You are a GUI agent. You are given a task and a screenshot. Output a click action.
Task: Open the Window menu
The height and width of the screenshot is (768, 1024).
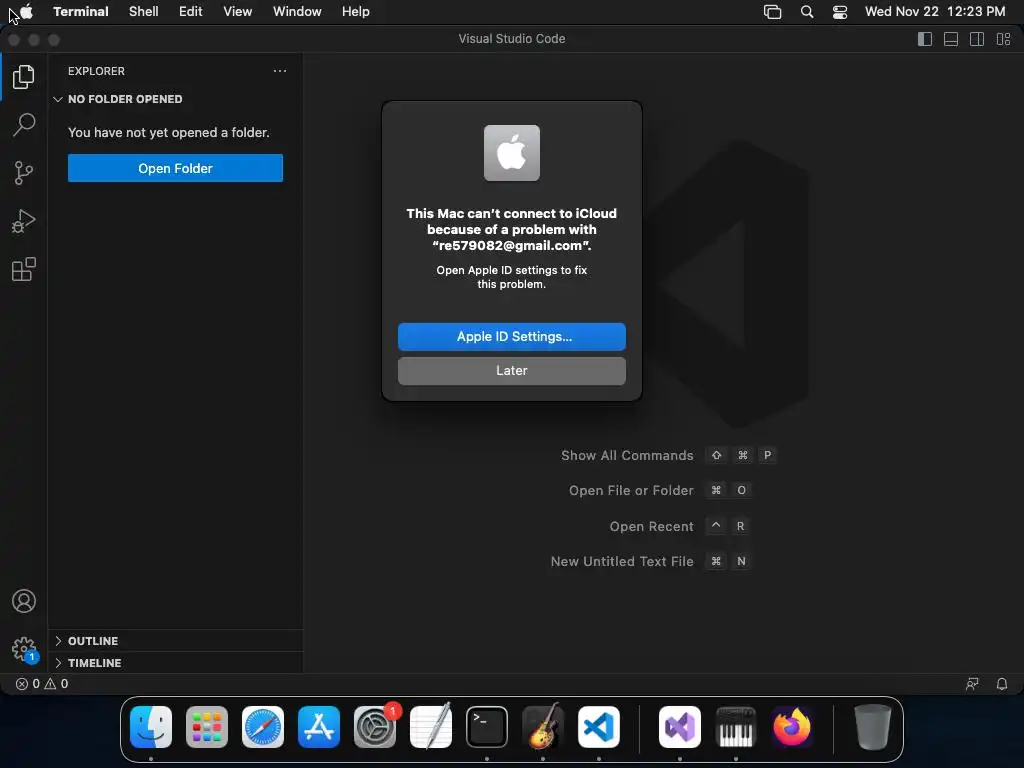(297, 12)
